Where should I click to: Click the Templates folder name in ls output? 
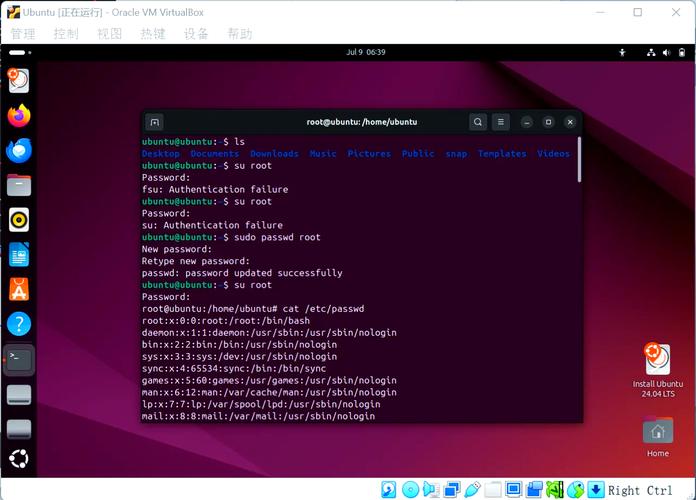coord(502,154)
